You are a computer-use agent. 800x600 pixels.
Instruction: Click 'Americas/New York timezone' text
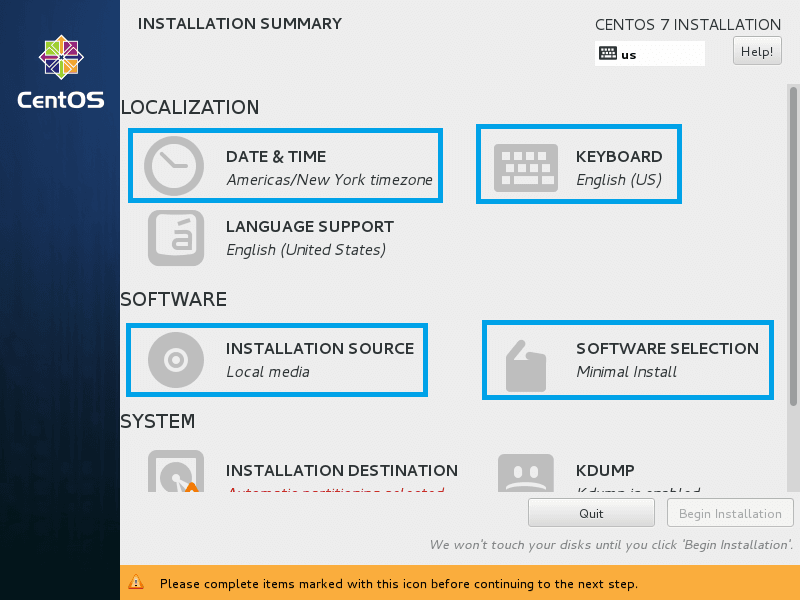(330, 180)
